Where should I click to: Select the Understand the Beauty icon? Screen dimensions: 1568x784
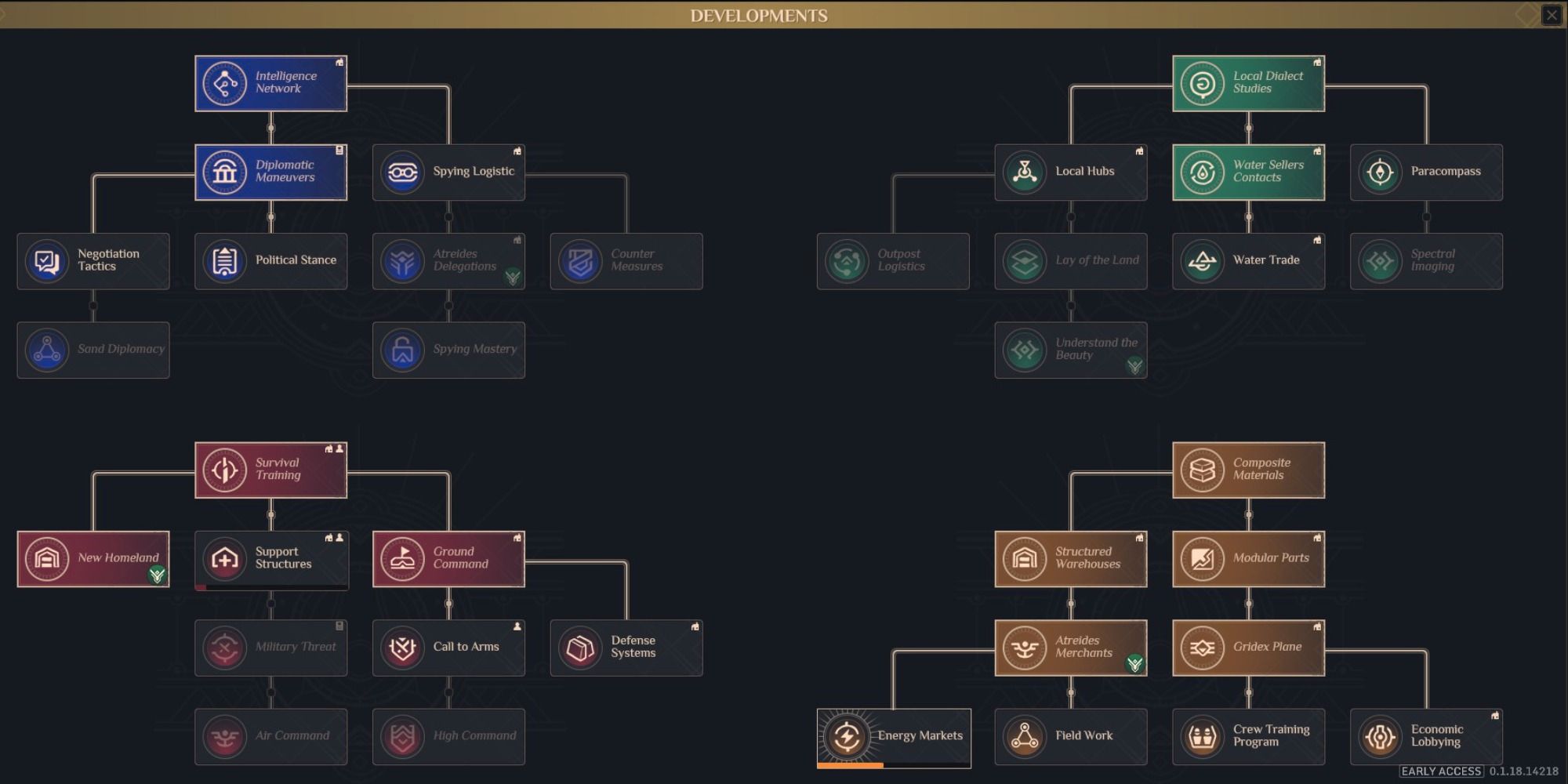tap(1025, 350)
